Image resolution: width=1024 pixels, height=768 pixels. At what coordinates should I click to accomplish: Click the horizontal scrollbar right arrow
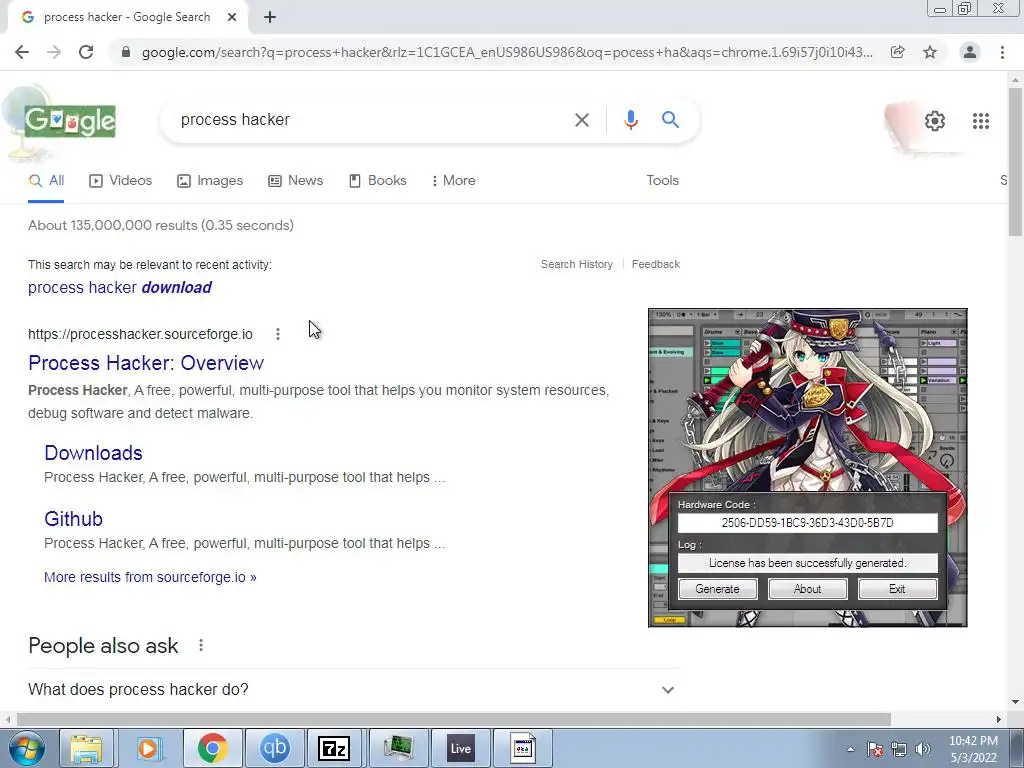click(x=998, y=719)
